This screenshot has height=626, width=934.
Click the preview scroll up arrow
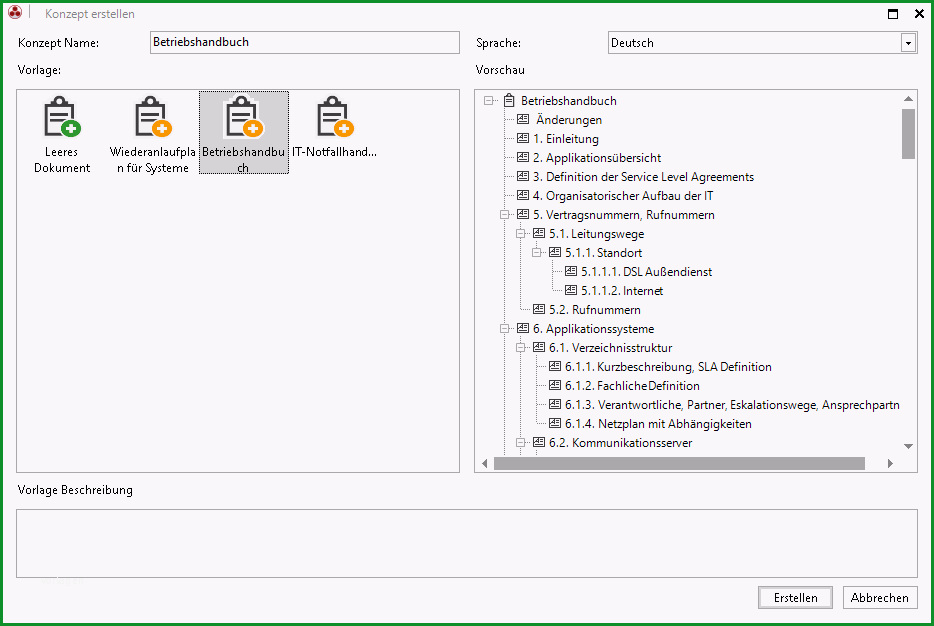pyautogui.click(x=908, y=99)
